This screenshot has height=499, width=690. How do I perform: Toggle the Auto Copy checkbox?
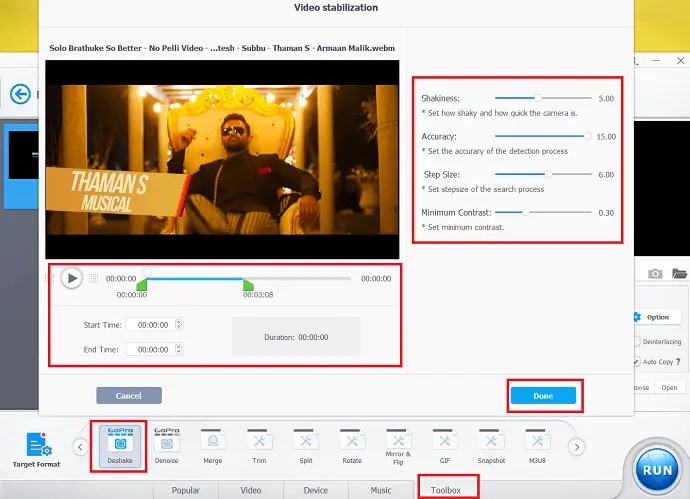[637, 361]
